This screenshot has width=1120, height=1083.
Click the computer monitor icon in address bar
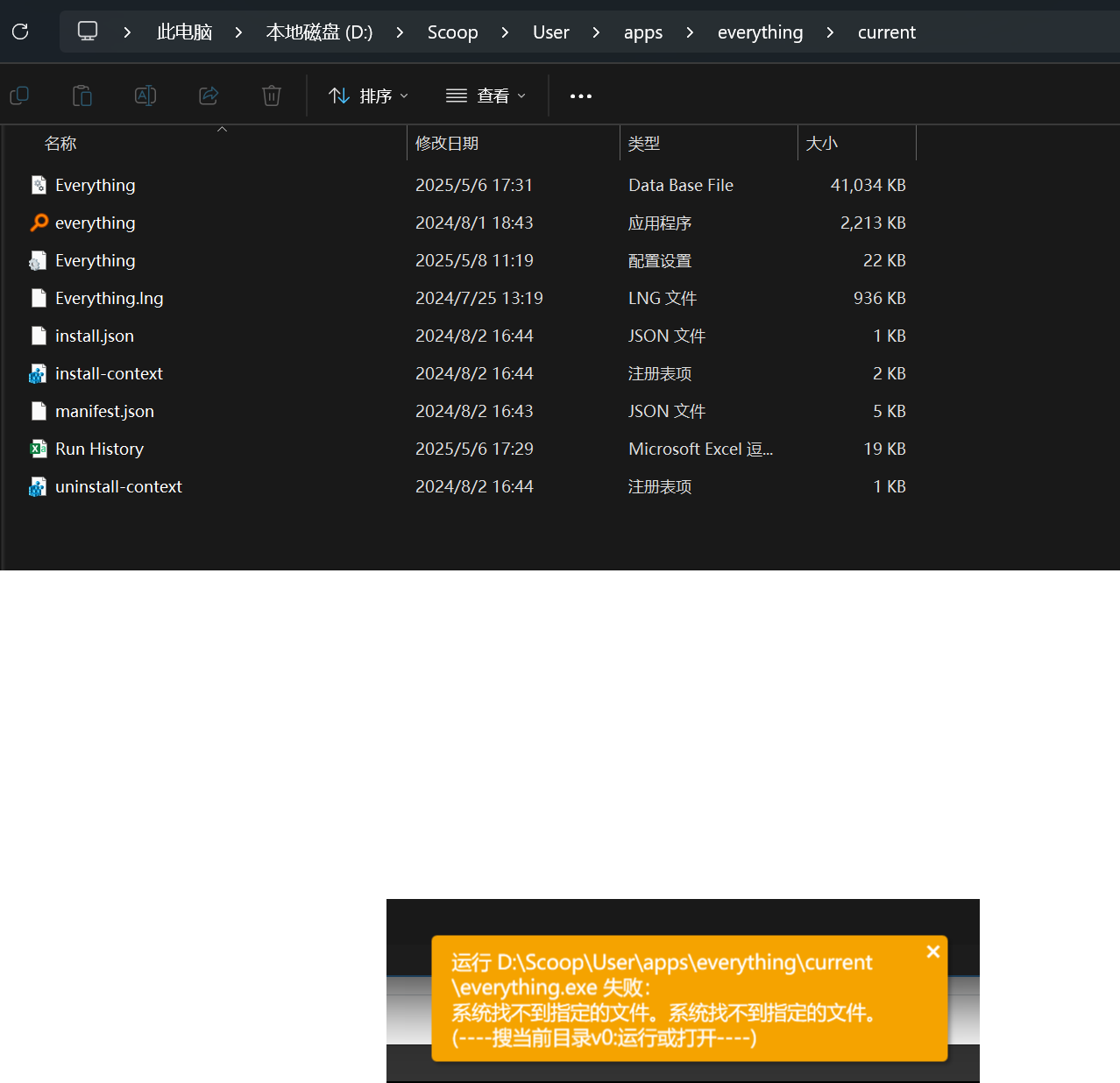coord(88,32)
